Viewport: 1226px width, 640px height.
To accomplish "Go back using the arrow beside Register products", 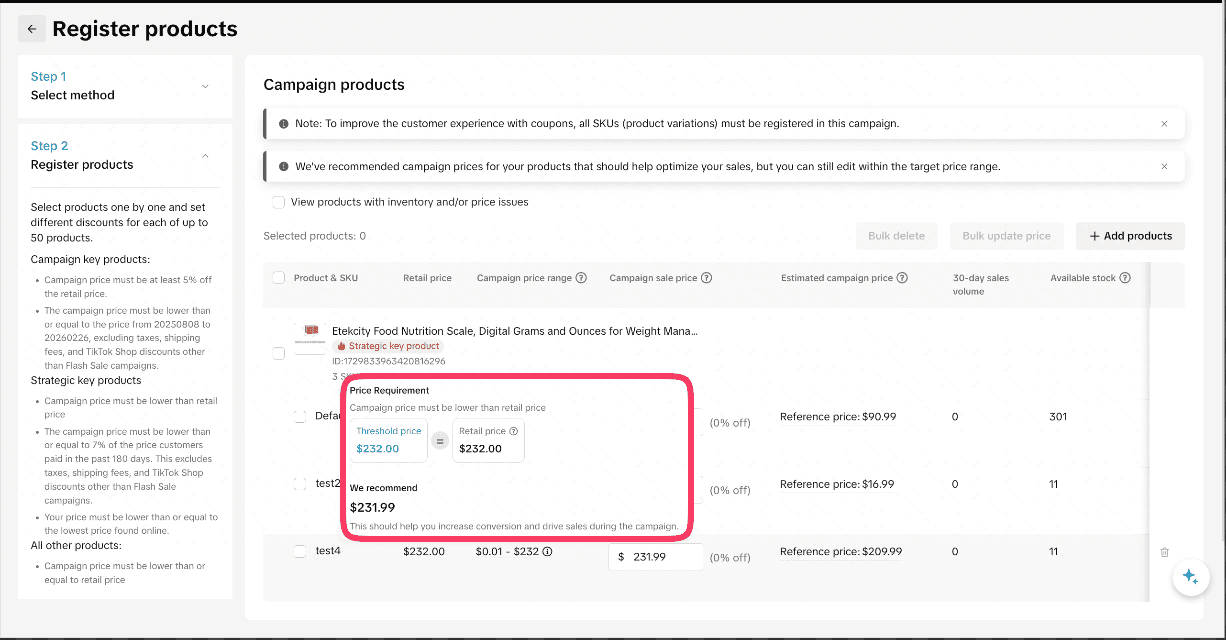I will click(x=32, y=29).
